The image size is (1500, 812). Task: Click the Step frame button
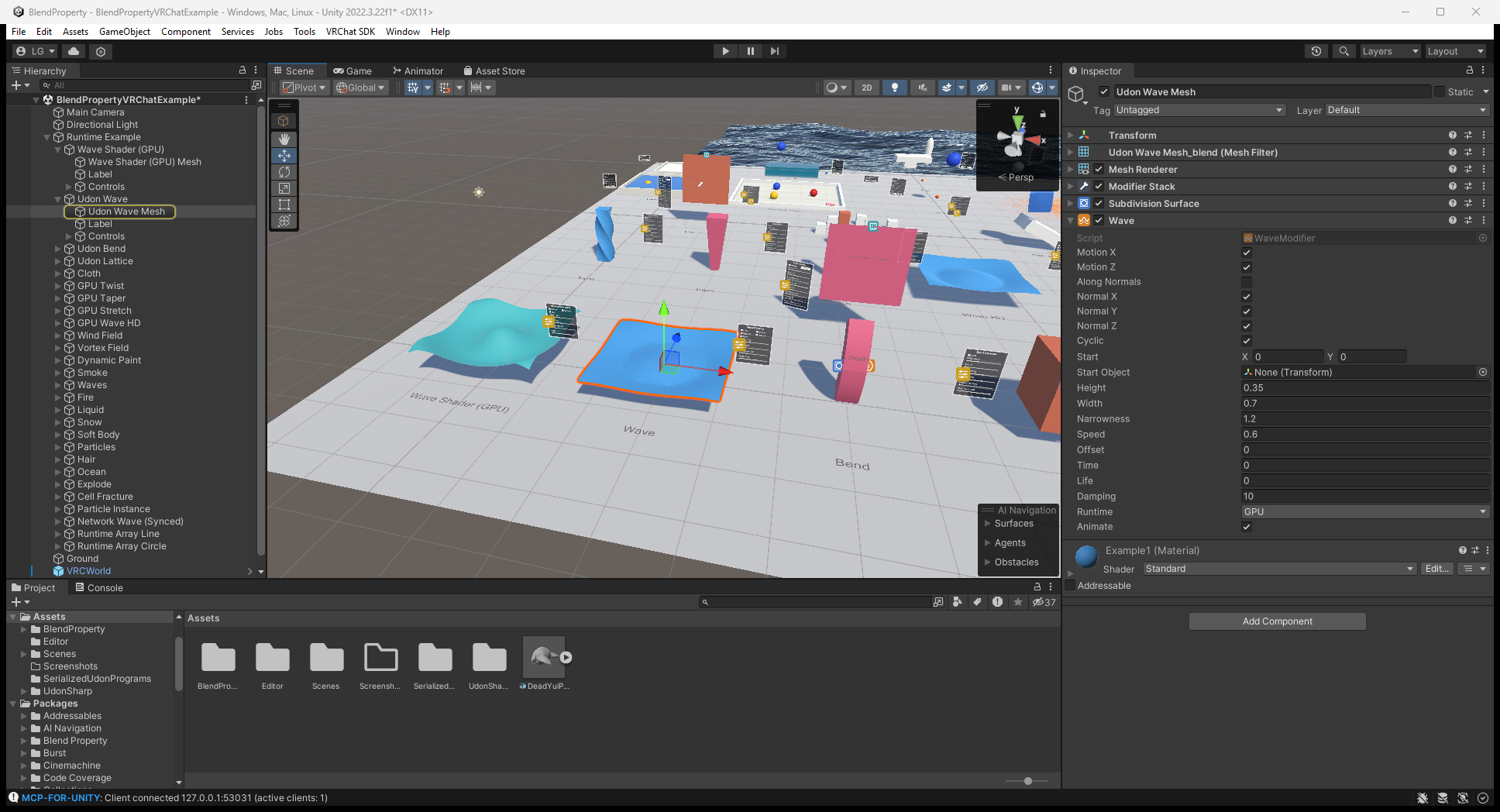(x=775, y=51)
